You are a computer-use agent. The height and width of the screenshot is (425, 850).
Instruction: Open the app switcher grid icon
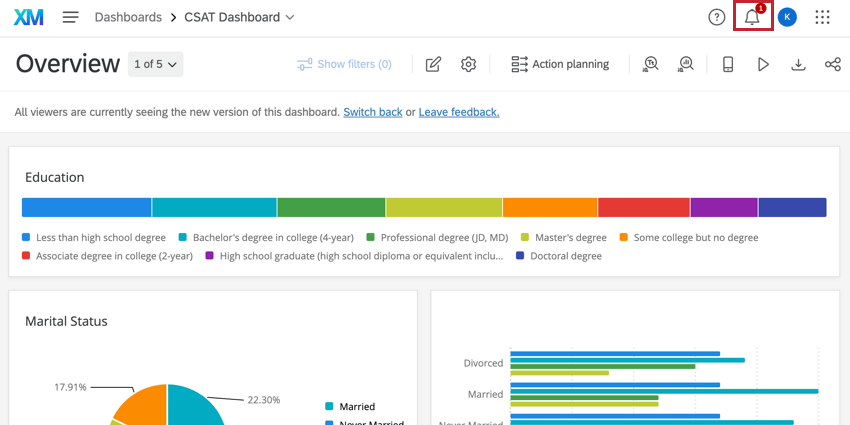pyautogui.click(x=822, y=17)
